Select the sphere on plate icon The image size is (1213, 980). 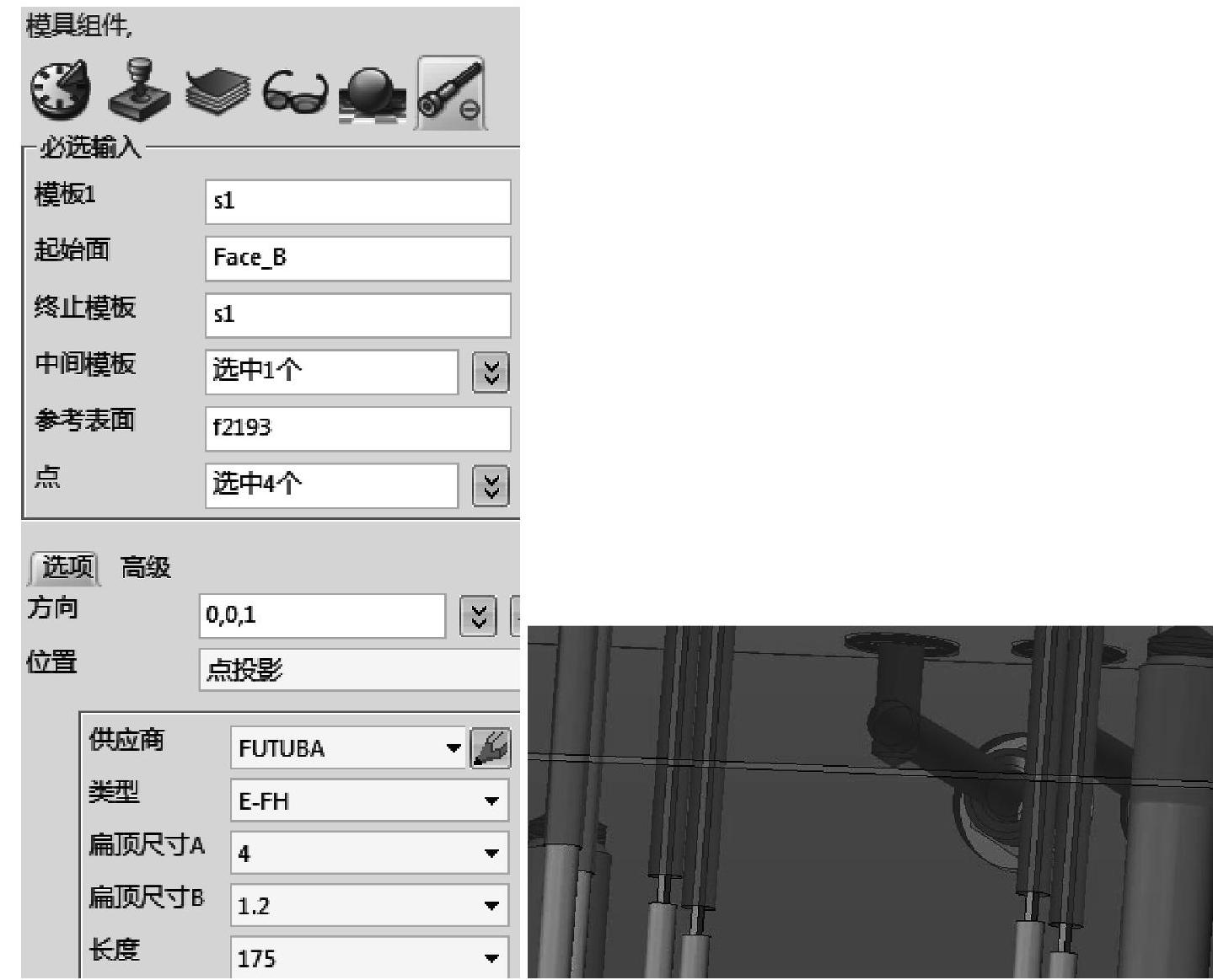[372, 93]
